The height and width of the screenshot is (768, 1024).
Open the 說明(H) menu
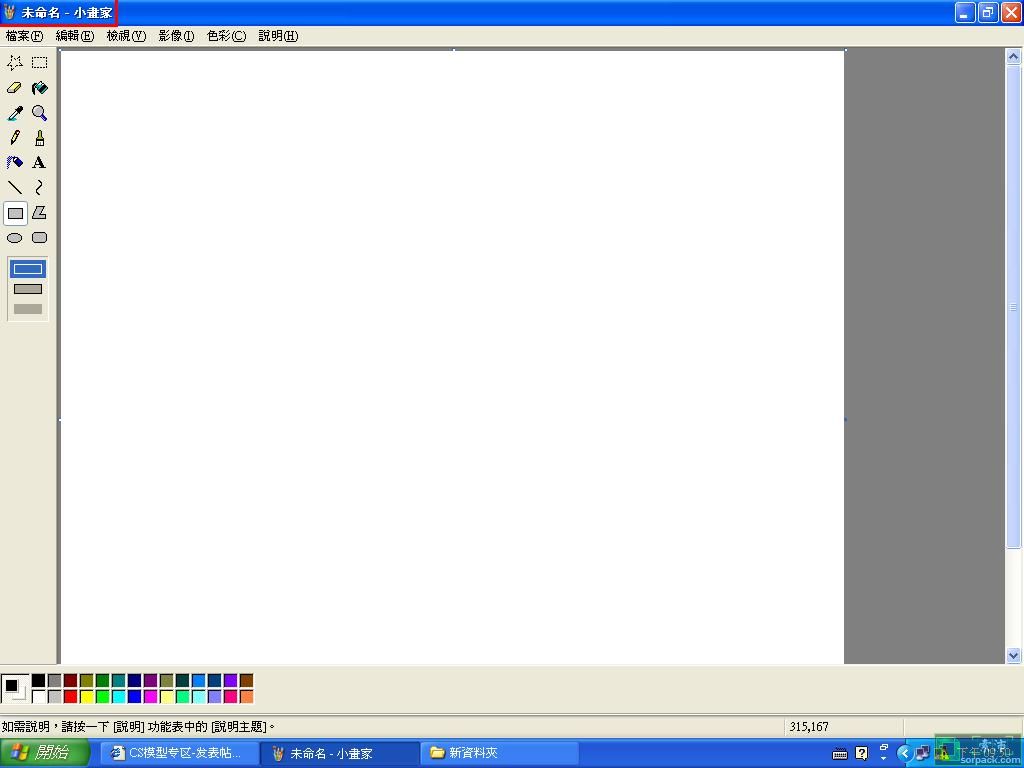pos(278,36)
